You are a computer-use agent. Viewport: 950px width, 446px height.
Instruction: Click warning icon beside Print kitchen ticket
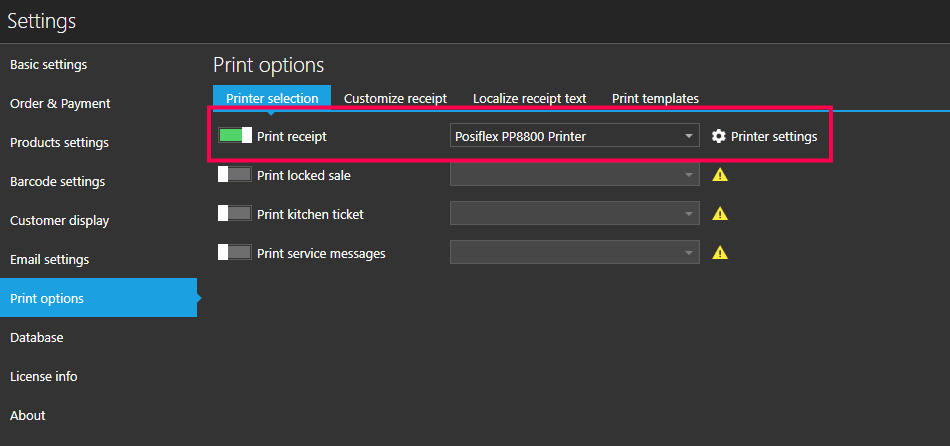coord(719,214)
